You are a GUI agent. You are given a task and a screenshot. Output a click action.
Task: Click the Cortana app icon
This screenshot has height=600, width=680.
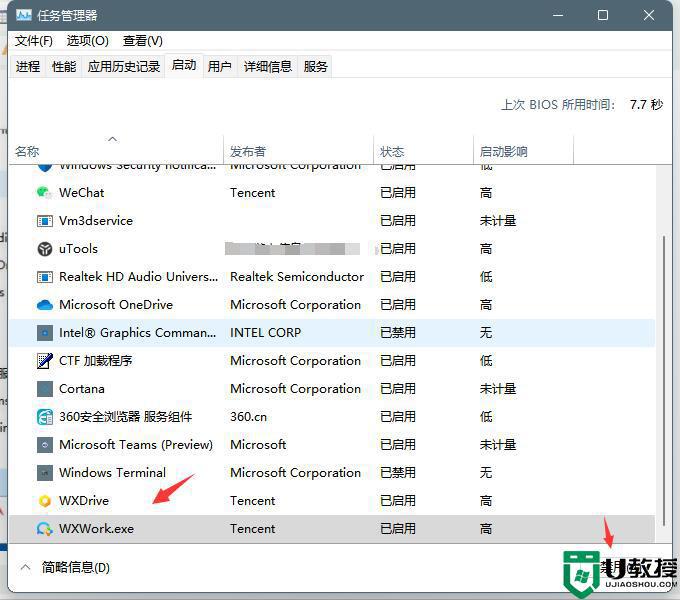45,388
